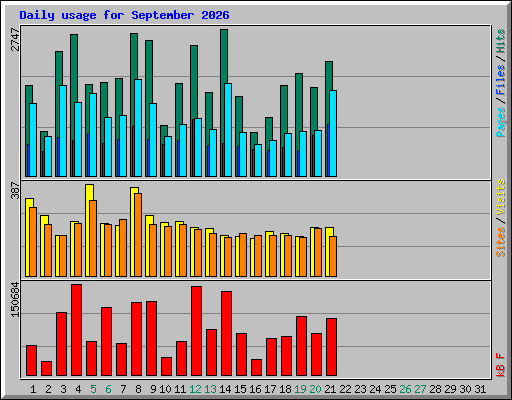Click day 14 on the x-axis
The width and height of the screenshot is (512, 400).
[225, 389]
